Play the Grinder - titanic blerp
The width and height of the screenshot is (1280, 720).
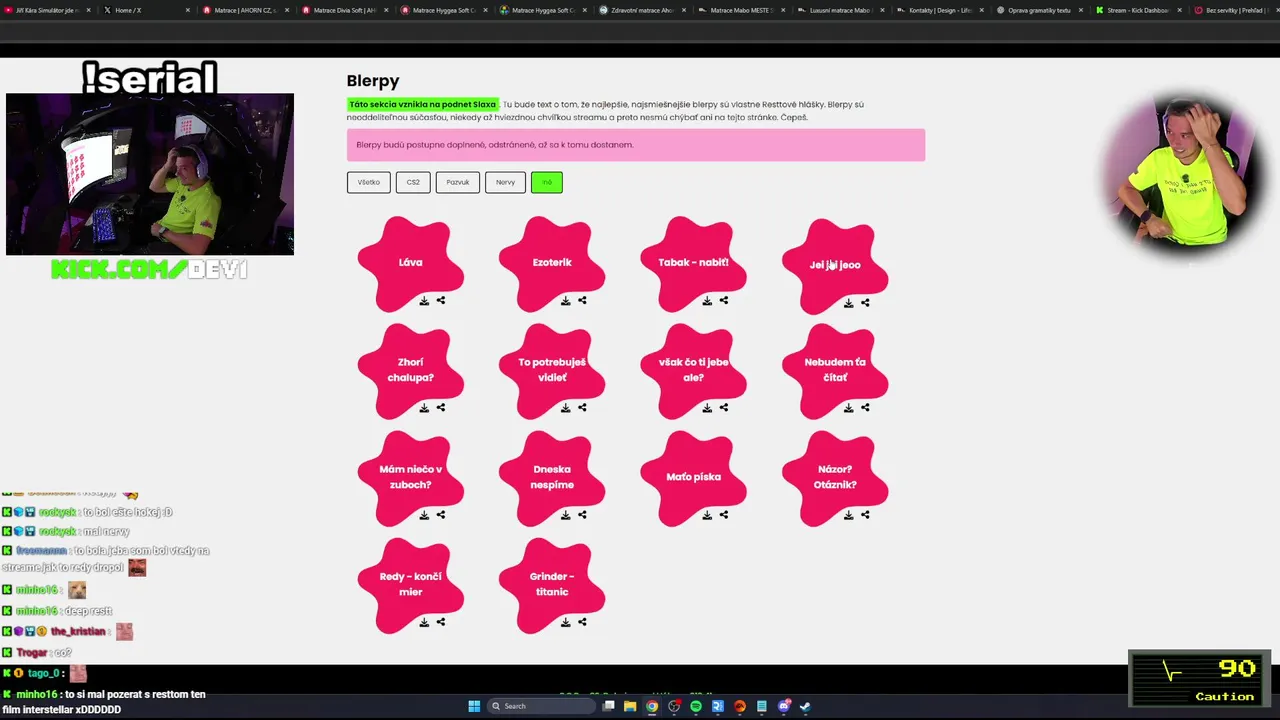[552, 584]
